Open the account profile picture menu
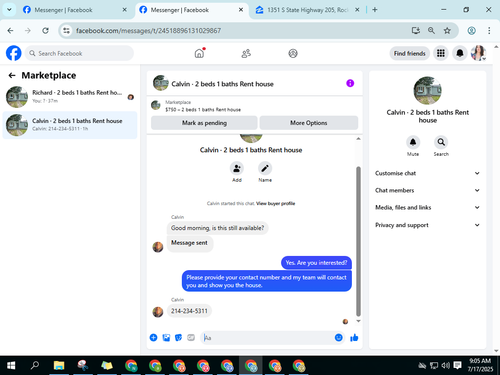 [x=478, y=53]
